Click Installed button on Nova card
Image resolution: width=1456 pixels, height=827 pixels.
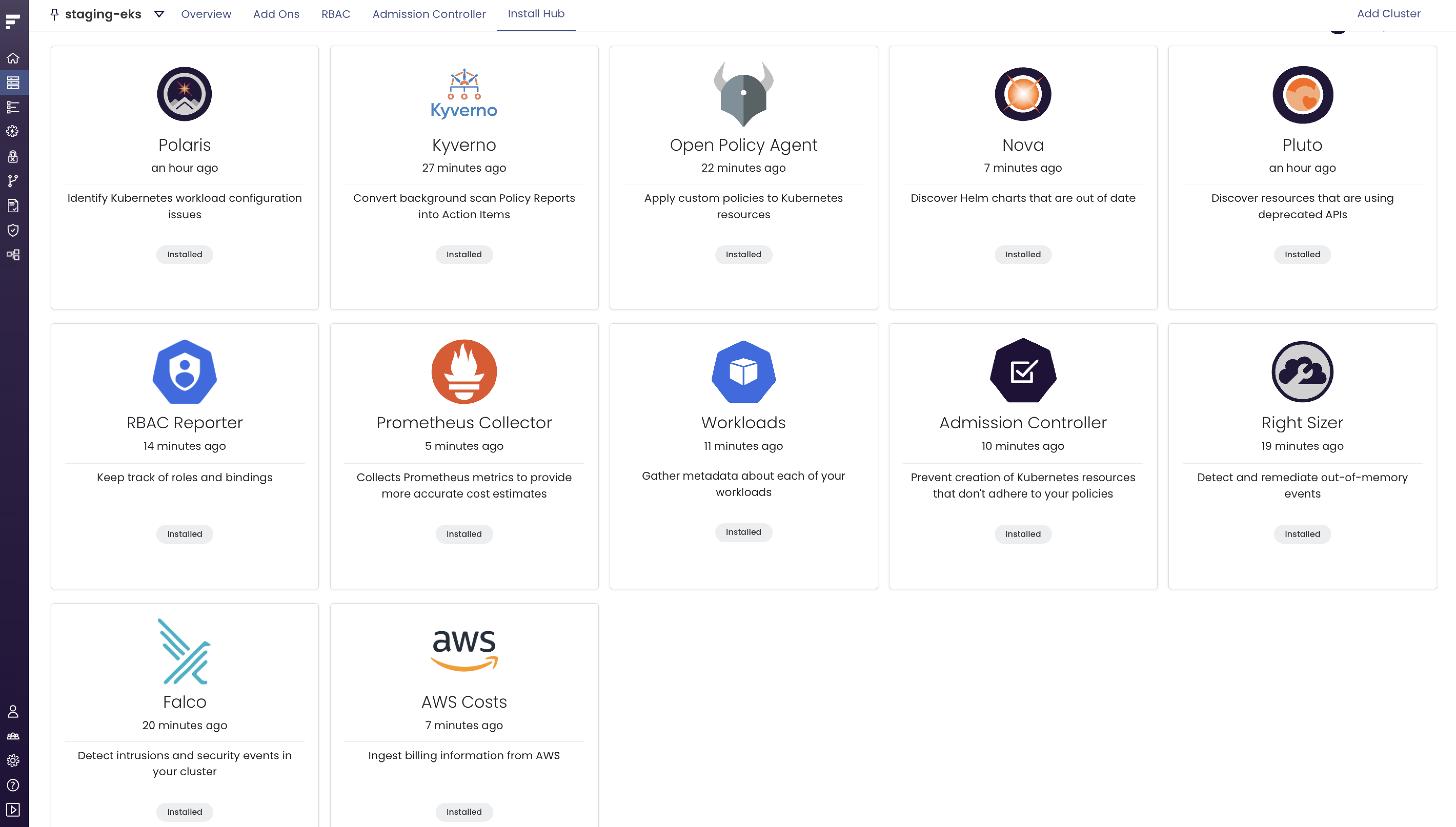pos(1023,254)
